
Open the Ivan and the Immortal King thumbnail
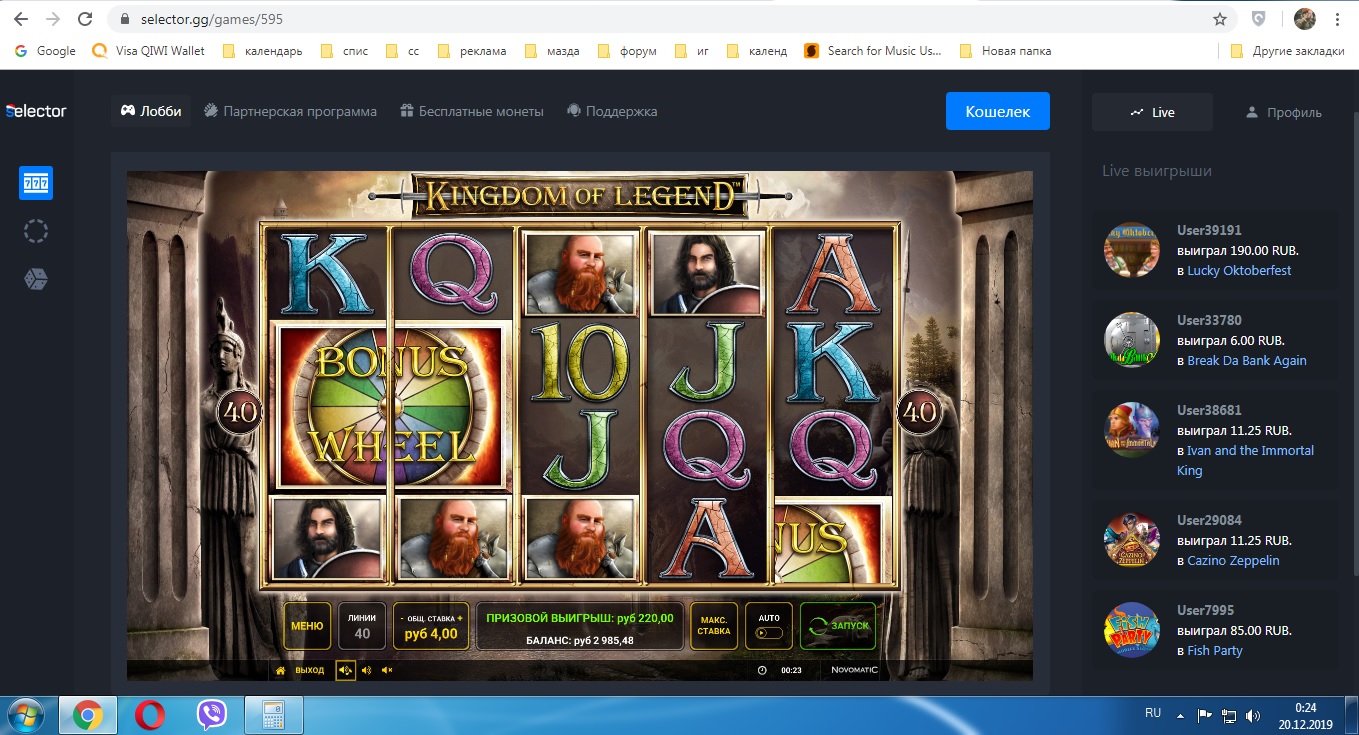[1131, 430]
